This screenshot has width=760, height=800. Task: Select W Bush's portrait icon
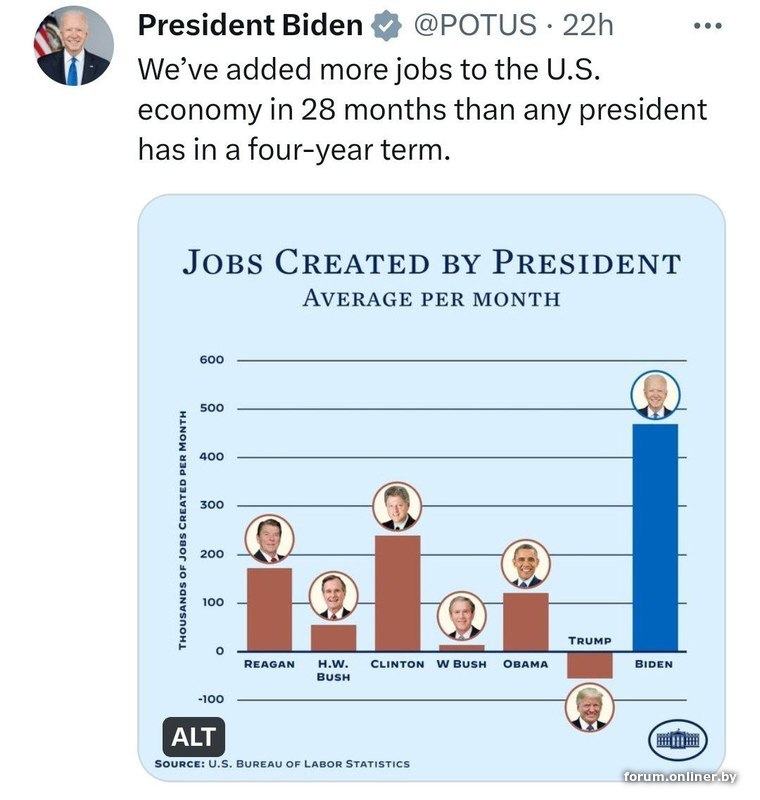click(x=462, y=616)
